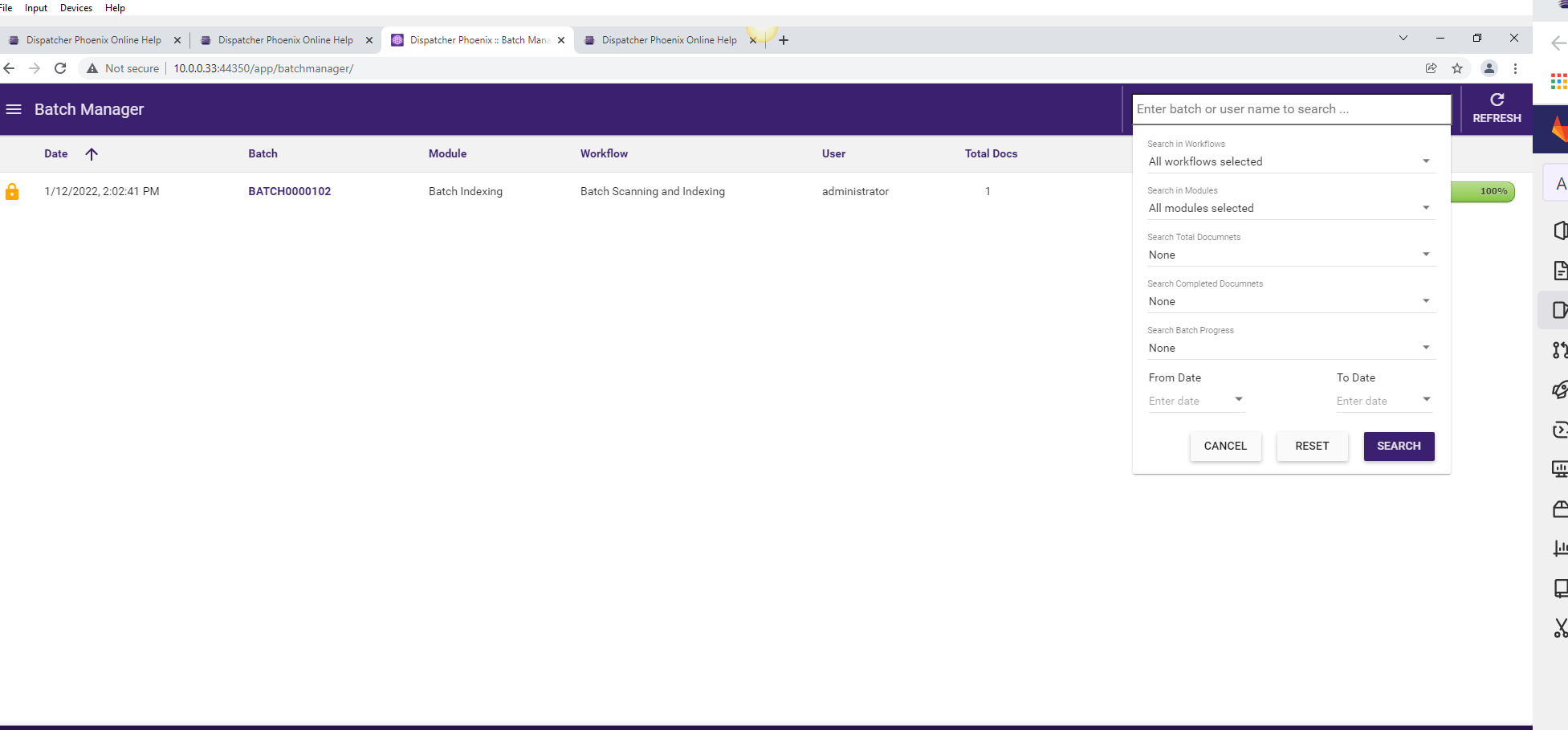
Task: Click the 'Batch Scanning and Indexing' workflow cell
Action: coord(653,191)
